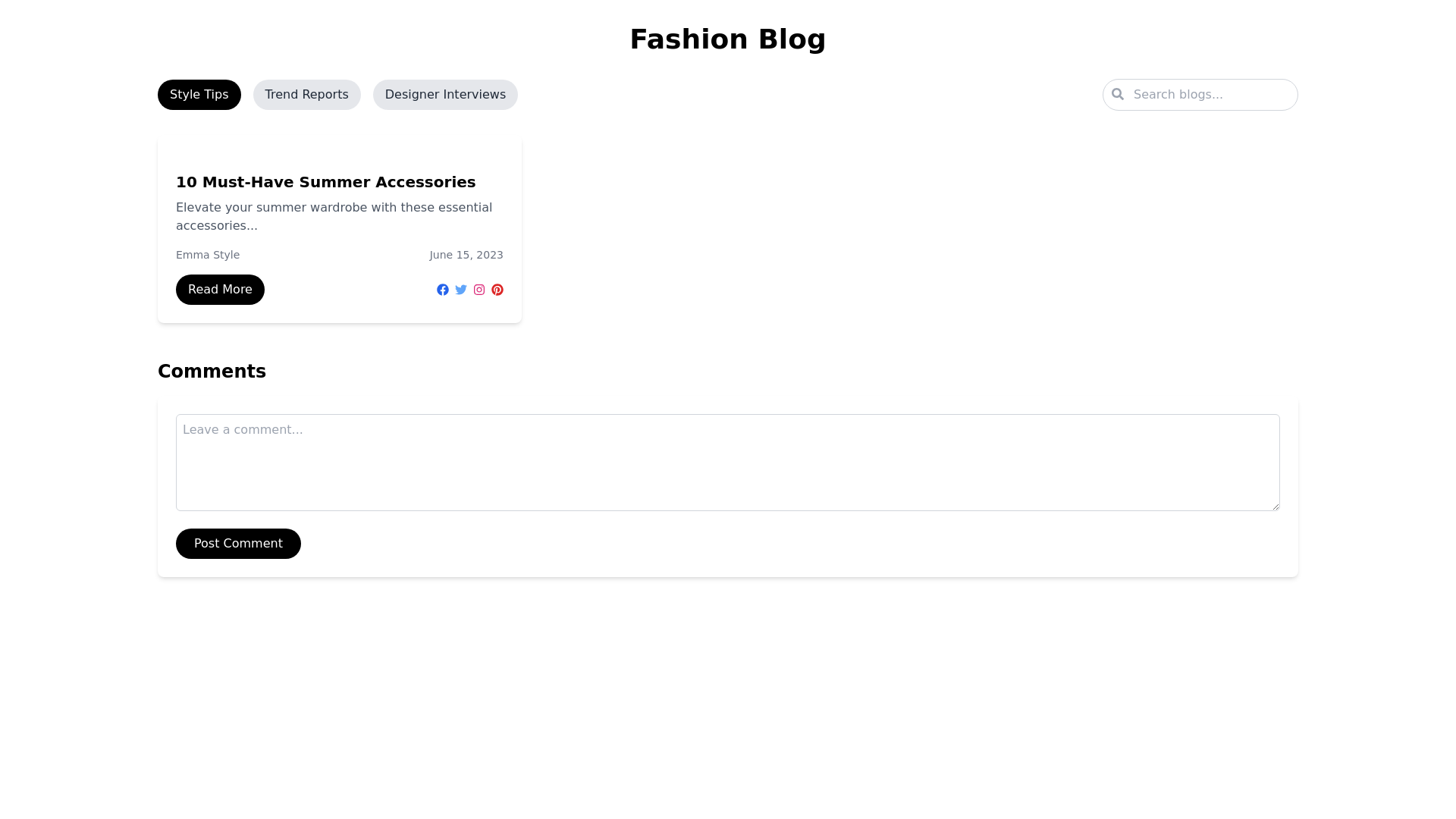1456x819 pixels.
Task: Share the post on Facebook
Action: [x=443, y=290]
